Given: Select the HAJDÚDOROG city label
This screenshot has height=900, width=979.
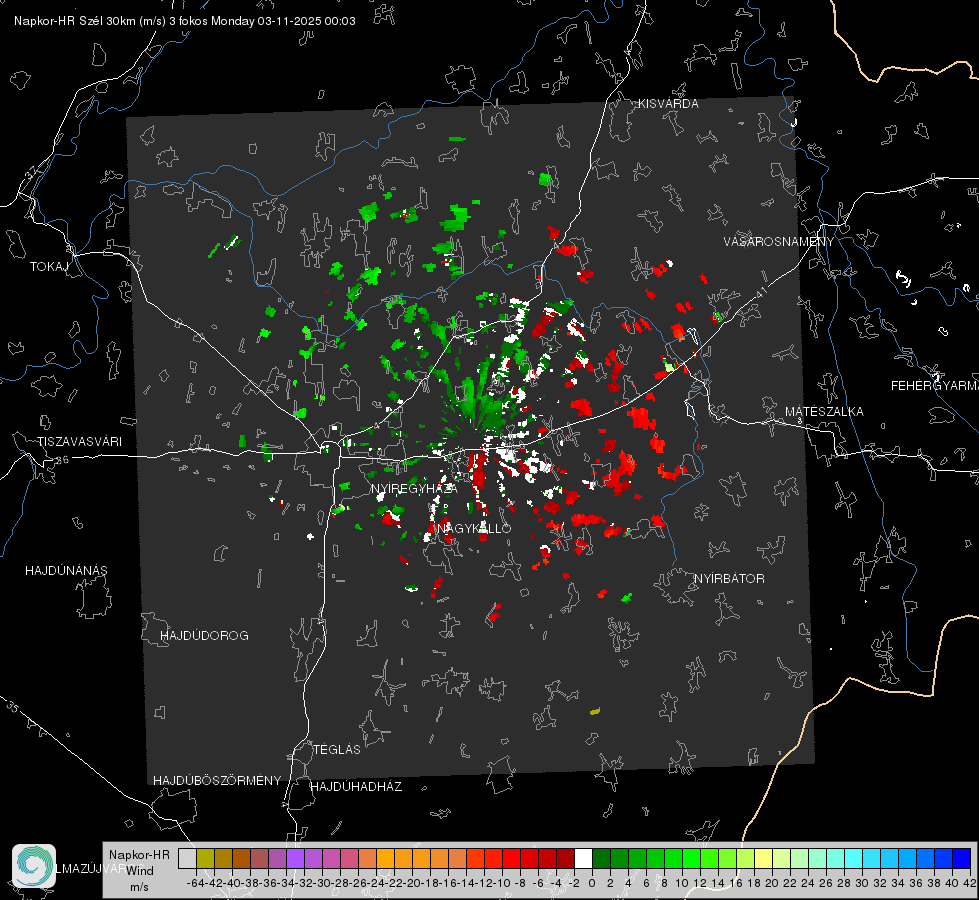Looking at the screenshot, I should point(204,636).
